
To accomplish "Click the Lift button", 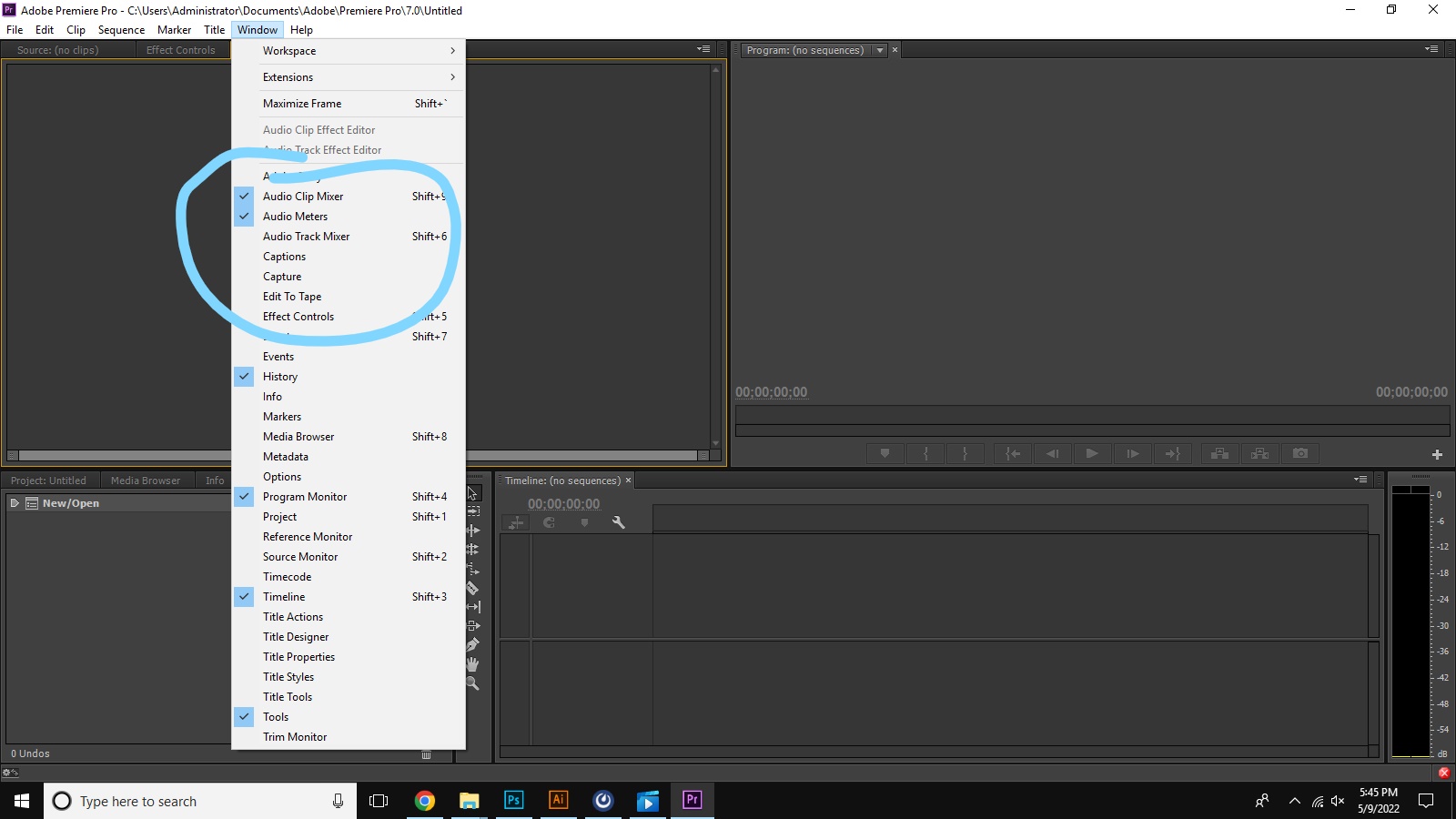I will (x=1220, y=453).
